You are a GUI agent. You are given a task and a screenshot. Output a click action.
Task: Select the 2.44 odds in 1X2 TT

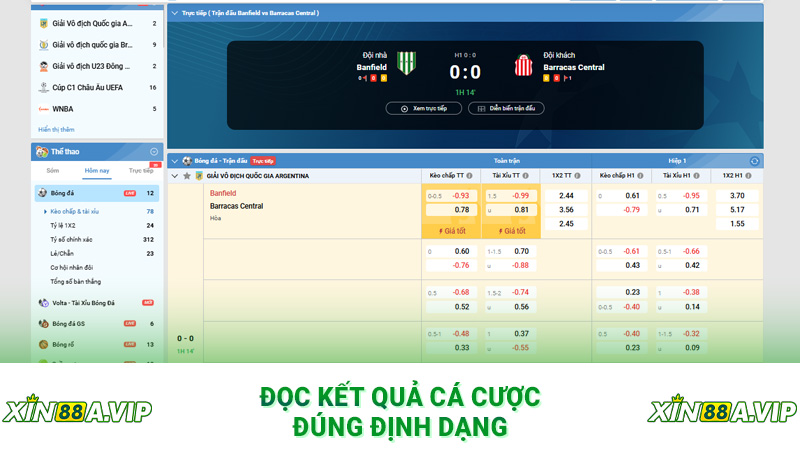click(x=566, y=195)
